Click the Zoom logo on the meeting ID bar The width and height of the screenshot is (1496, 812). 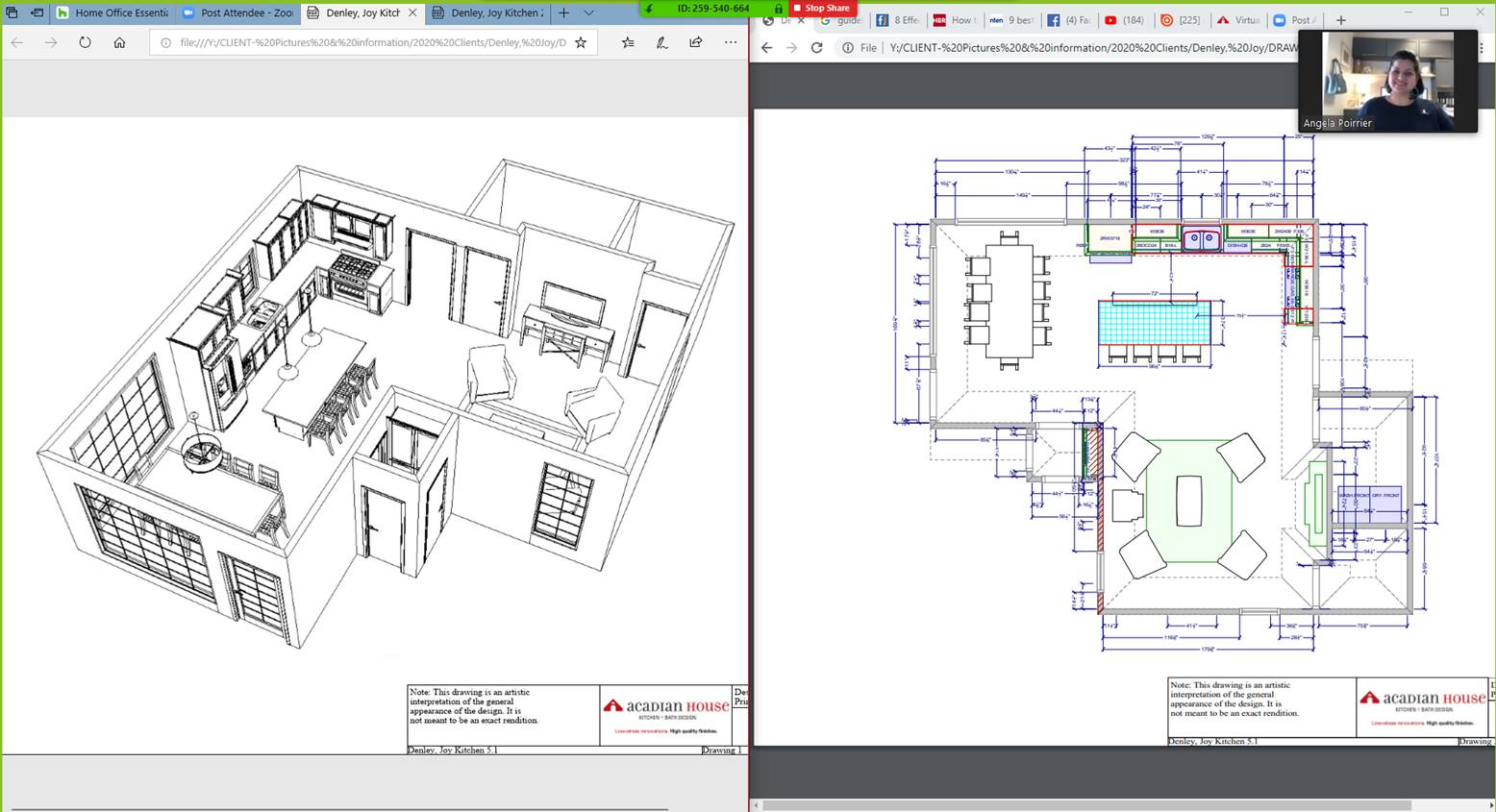pyautogui.click(x=647, y=8)
